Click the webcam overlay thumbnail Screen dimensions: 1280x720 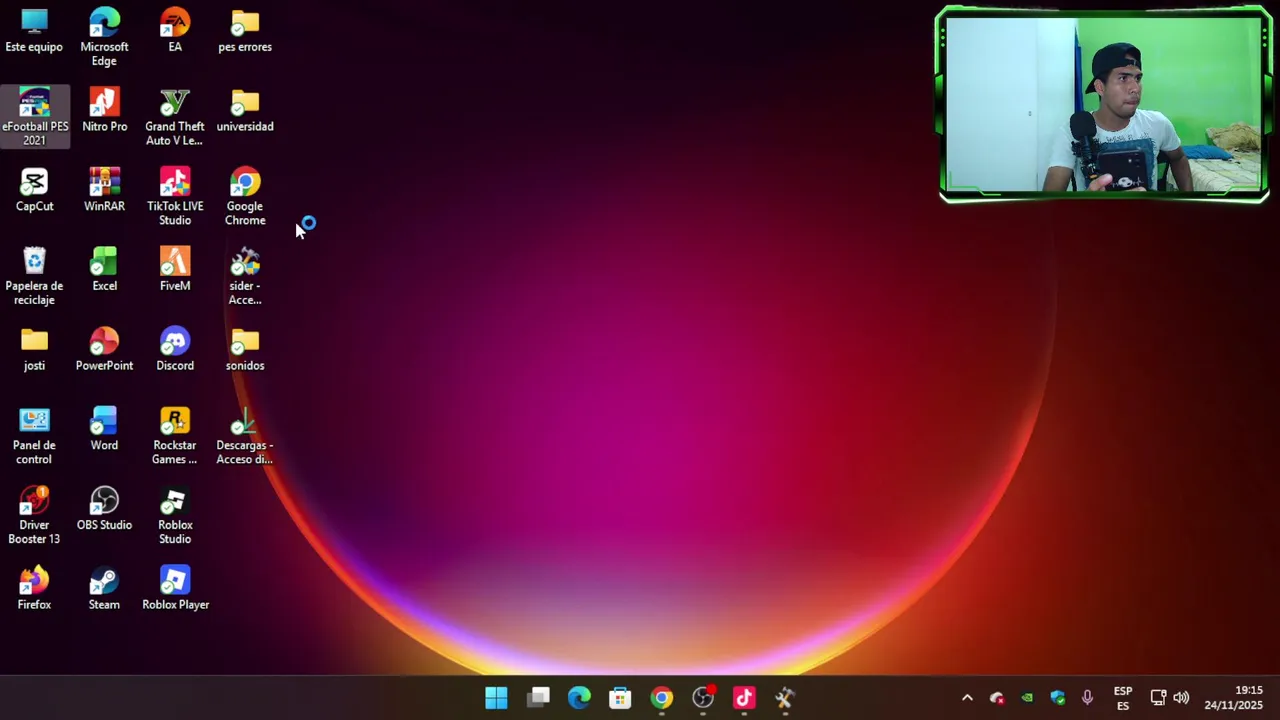point(1104,105)
